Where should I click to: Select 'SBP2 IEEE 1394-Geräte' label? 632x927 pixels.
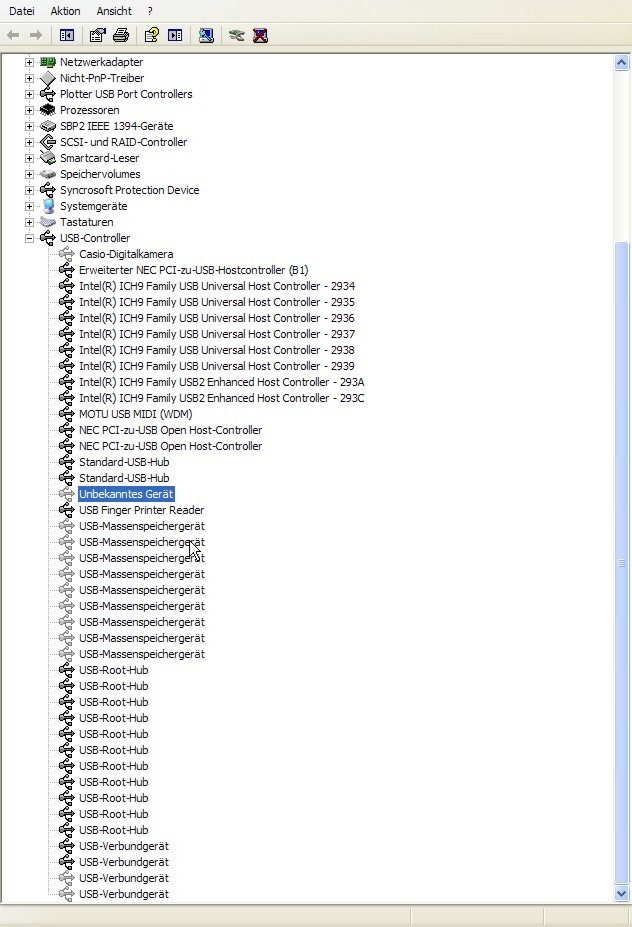[116, 126]
